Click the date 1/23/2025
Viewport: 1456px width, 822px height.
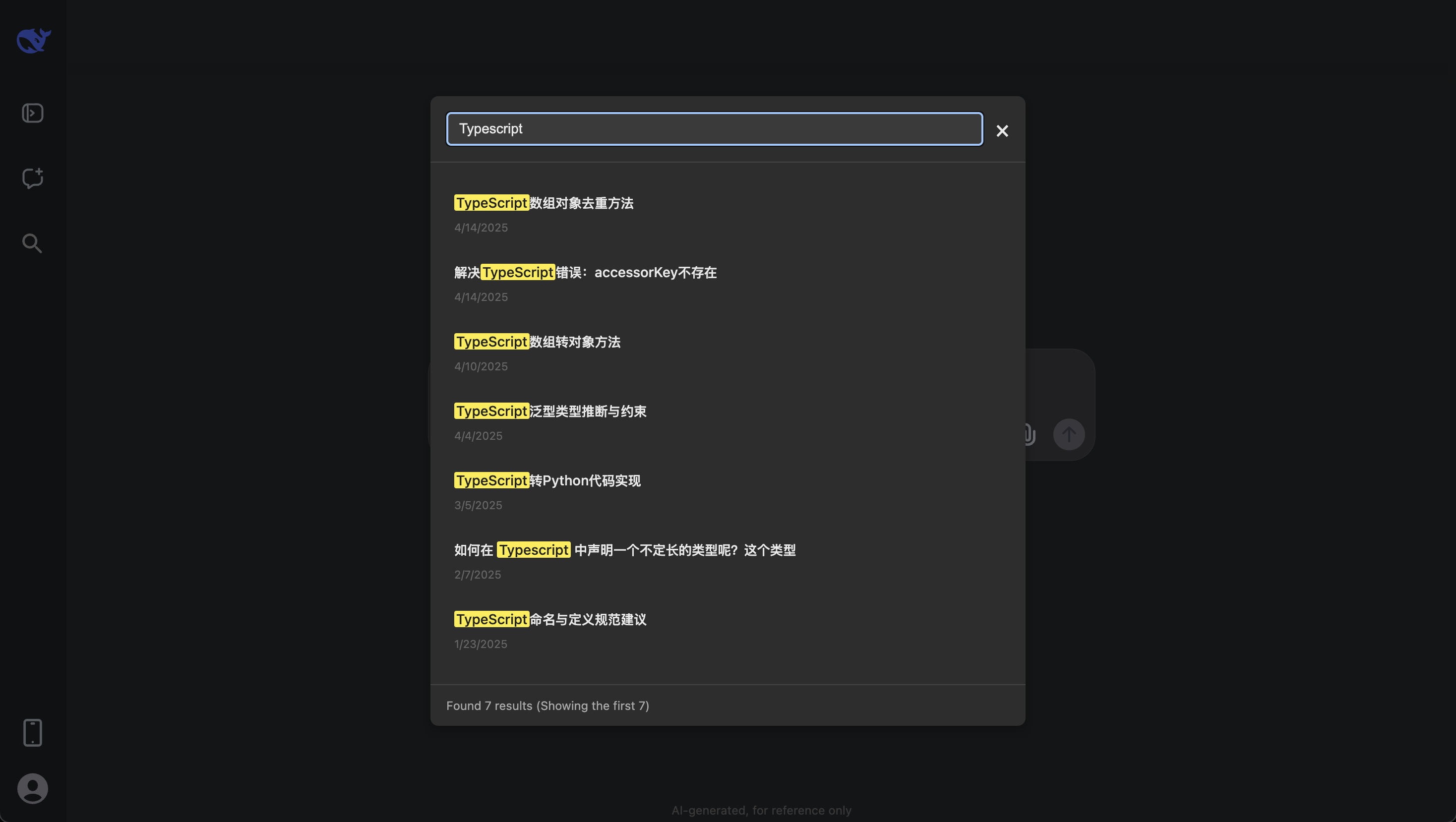(x=481, y=645)
